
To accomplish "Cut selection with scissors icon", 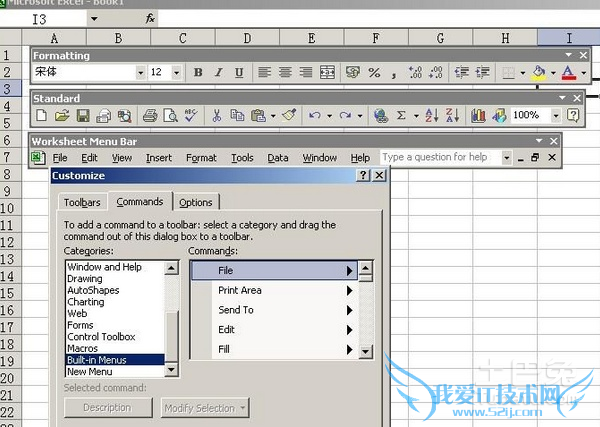I will click(x=217, y=115).
